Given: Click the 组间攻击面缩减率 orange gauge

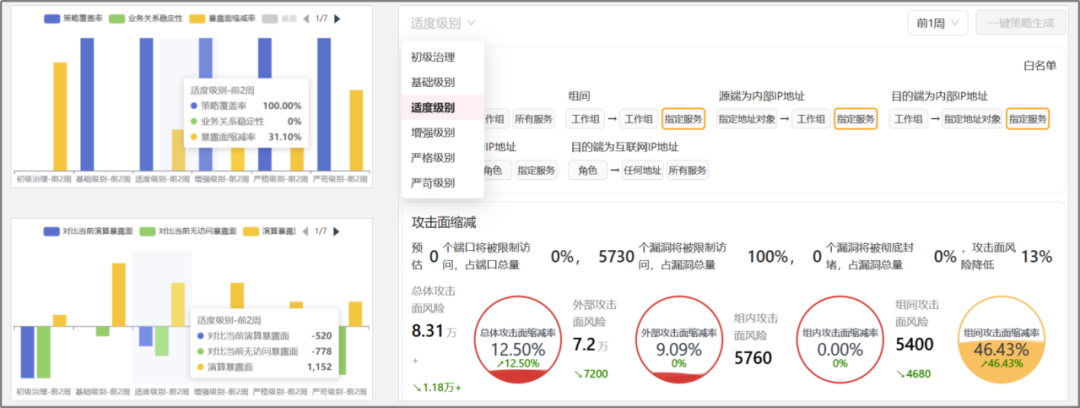Looking at the screenshot, I should coord(1001,340).
